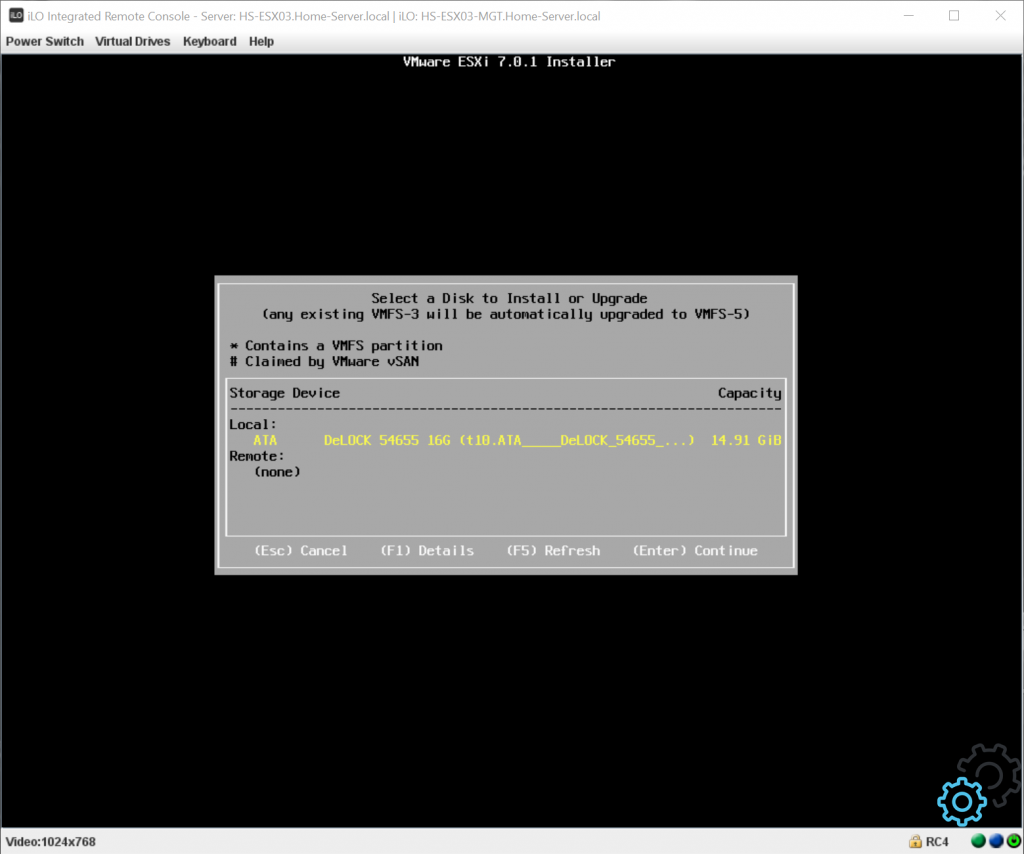Click (F1) Details in the installer
This screenshot has width=1024, height=854.
(x=427, y=550)
